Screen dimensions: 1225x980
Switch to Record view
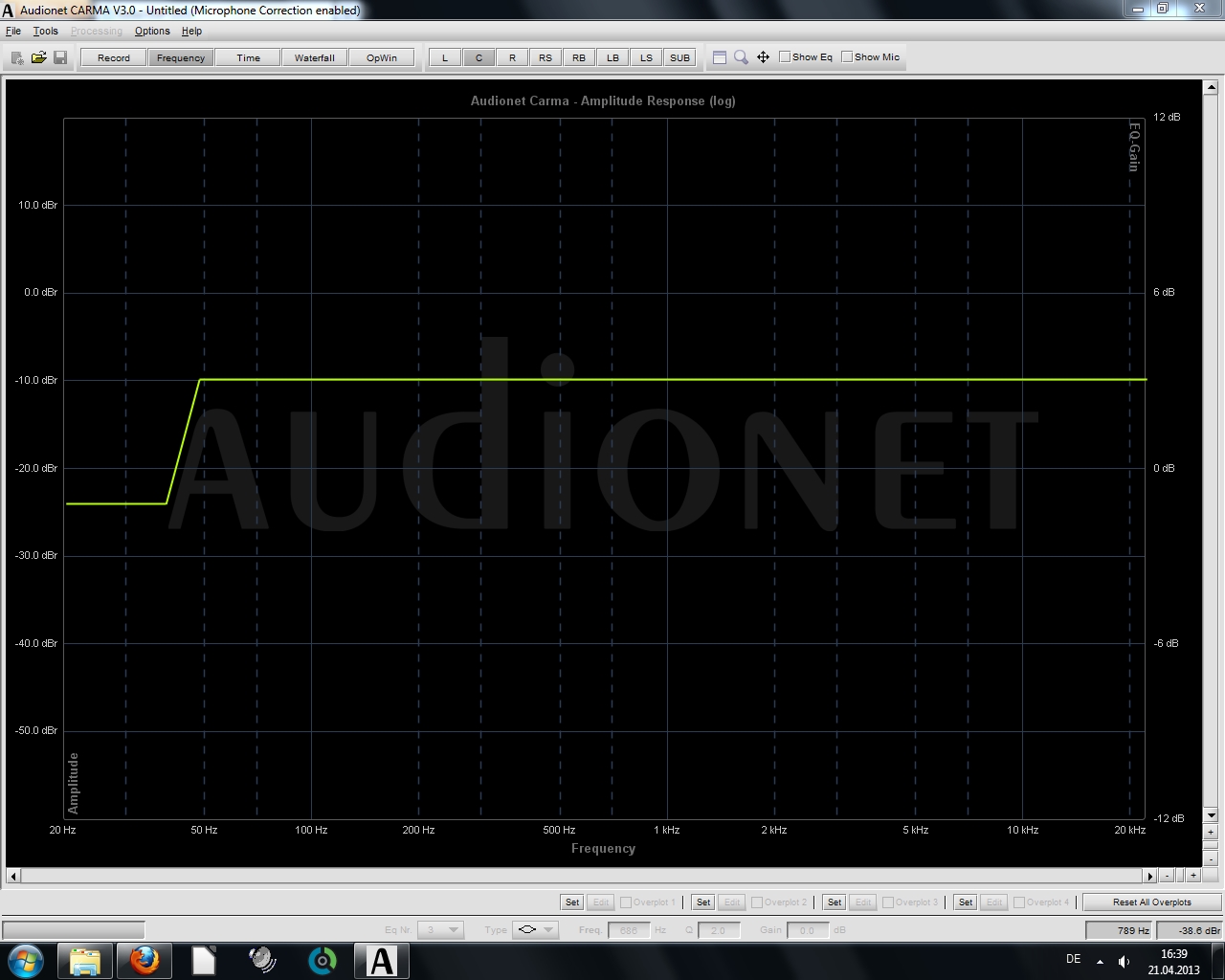pyautogui.click(x=113, y=57)
